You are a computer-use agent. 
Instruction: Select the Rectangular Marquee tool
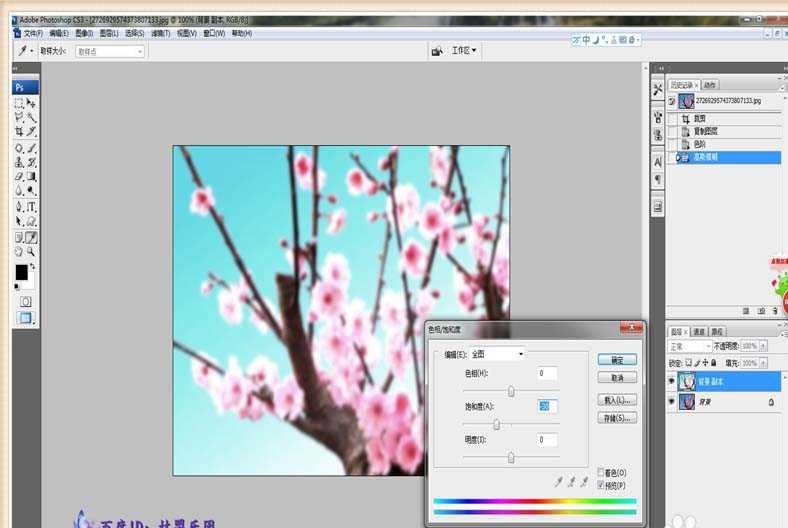(19, 103)
